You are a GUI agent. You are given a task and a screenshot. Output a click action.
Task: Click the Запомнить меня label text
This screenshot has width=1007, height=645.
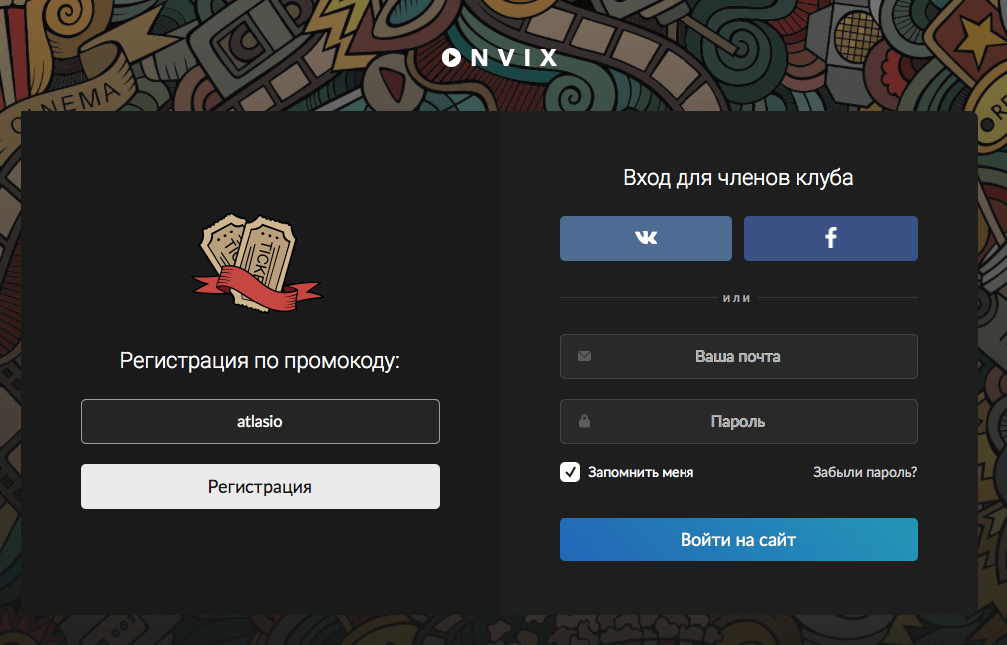pyautogui.click(x=640, y=472)
